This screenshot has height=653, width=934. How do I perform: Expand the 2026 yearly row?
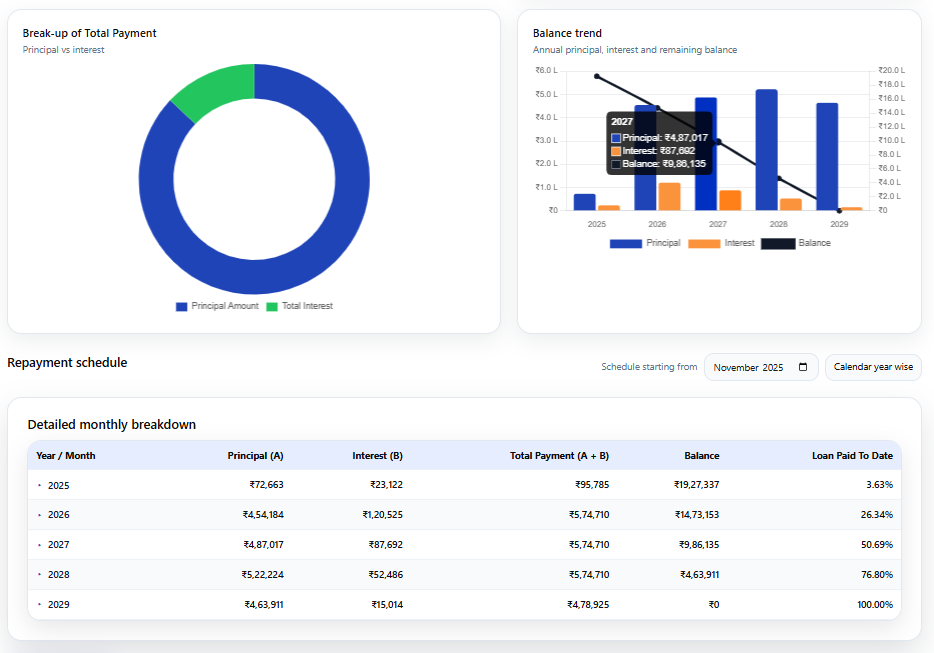tap(40, 515)
